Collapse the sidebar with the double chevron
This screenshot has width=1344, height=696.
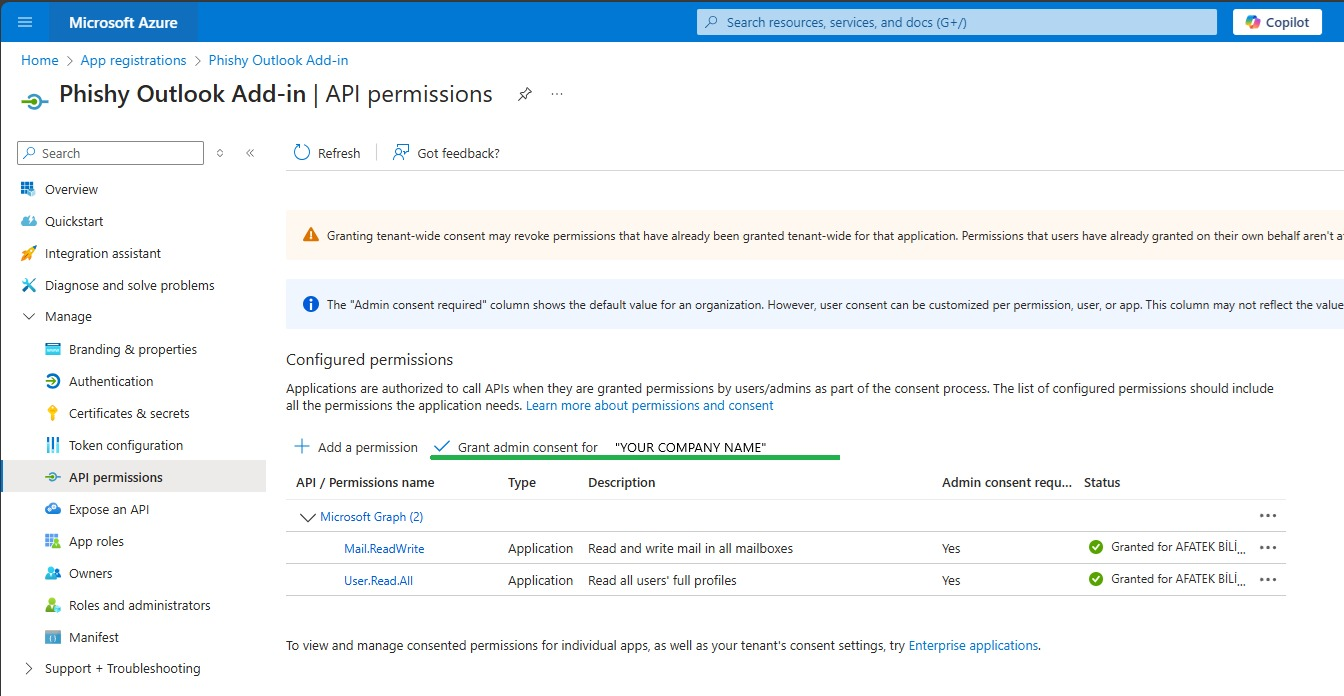click(250, 153)
